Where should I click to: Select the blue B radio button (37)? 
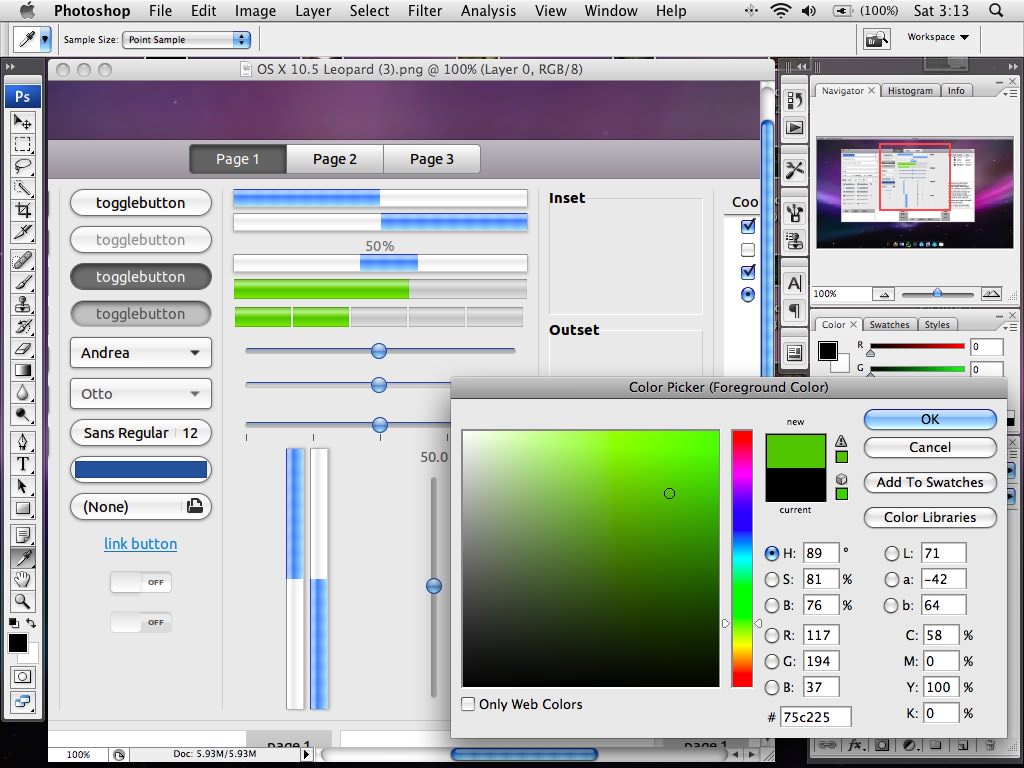coord(772,687)
